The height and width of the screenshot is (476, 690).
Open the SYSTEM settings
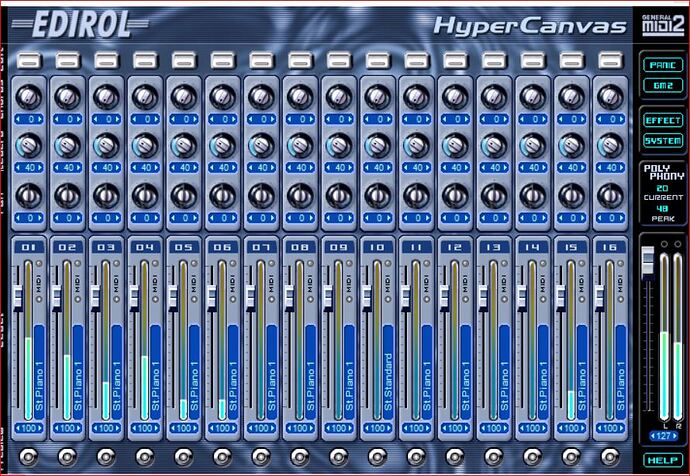point(663,141)
